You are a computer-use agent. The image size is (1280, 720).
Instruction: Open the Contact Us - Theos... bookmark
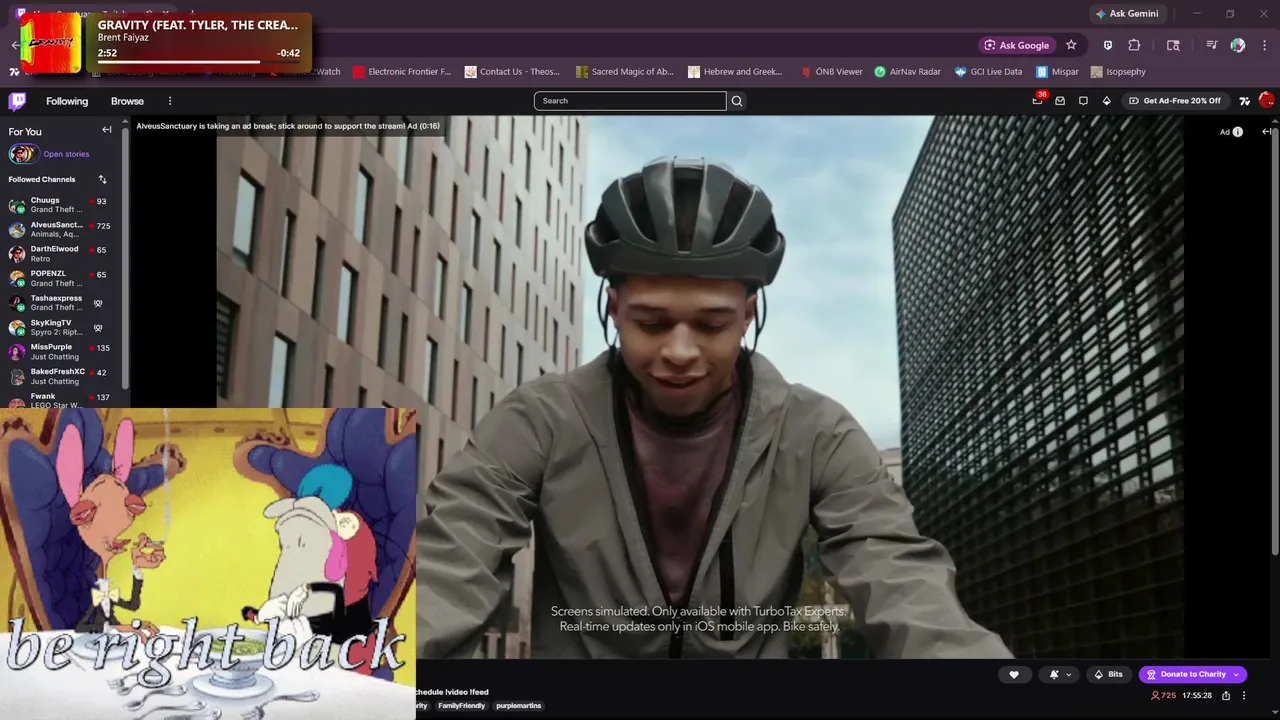point(512,72)
